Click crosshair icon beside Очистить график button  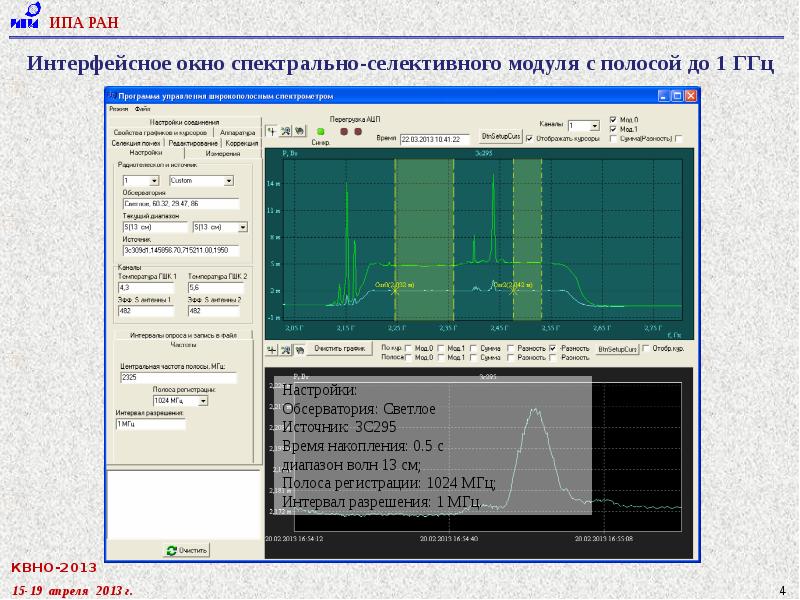click(270, 350)
